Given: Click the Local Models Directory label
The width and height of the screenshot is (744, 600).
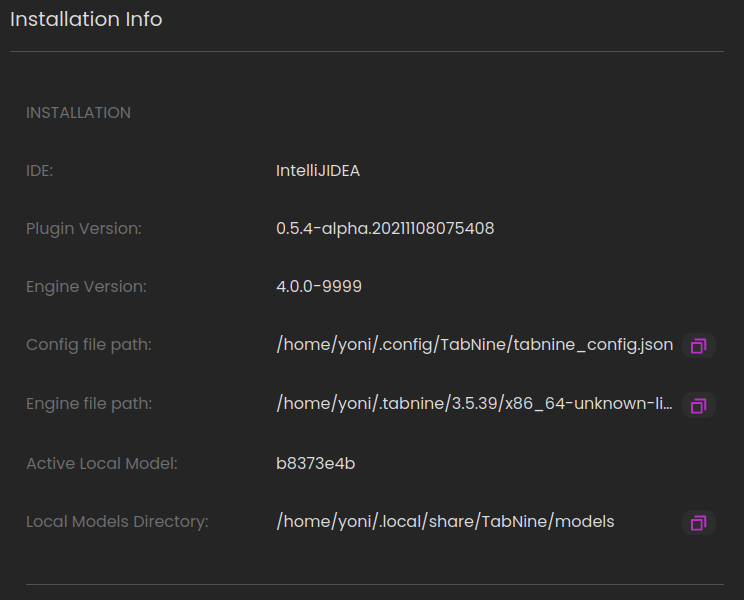Looking at the screenshot, I should pyautogui.click(x=117, y=522).
